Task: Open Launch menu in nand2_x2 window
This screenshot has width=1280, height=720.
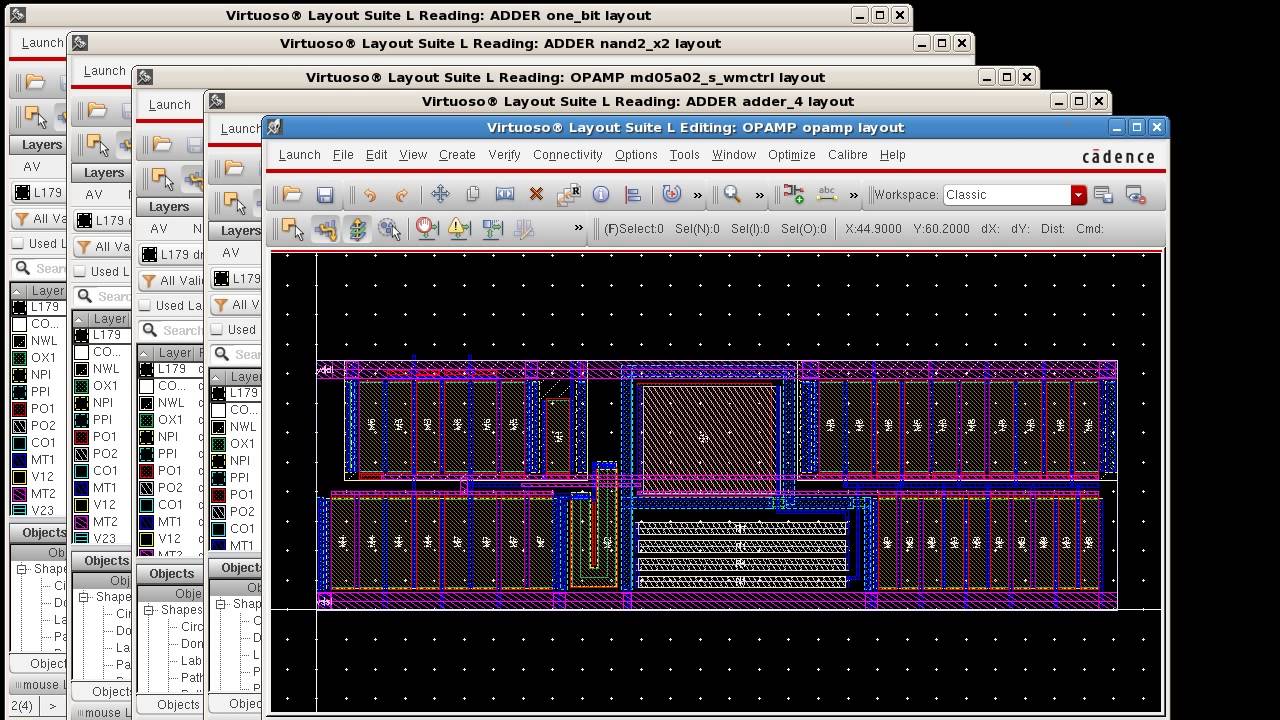Action: [x=104, y=71]
